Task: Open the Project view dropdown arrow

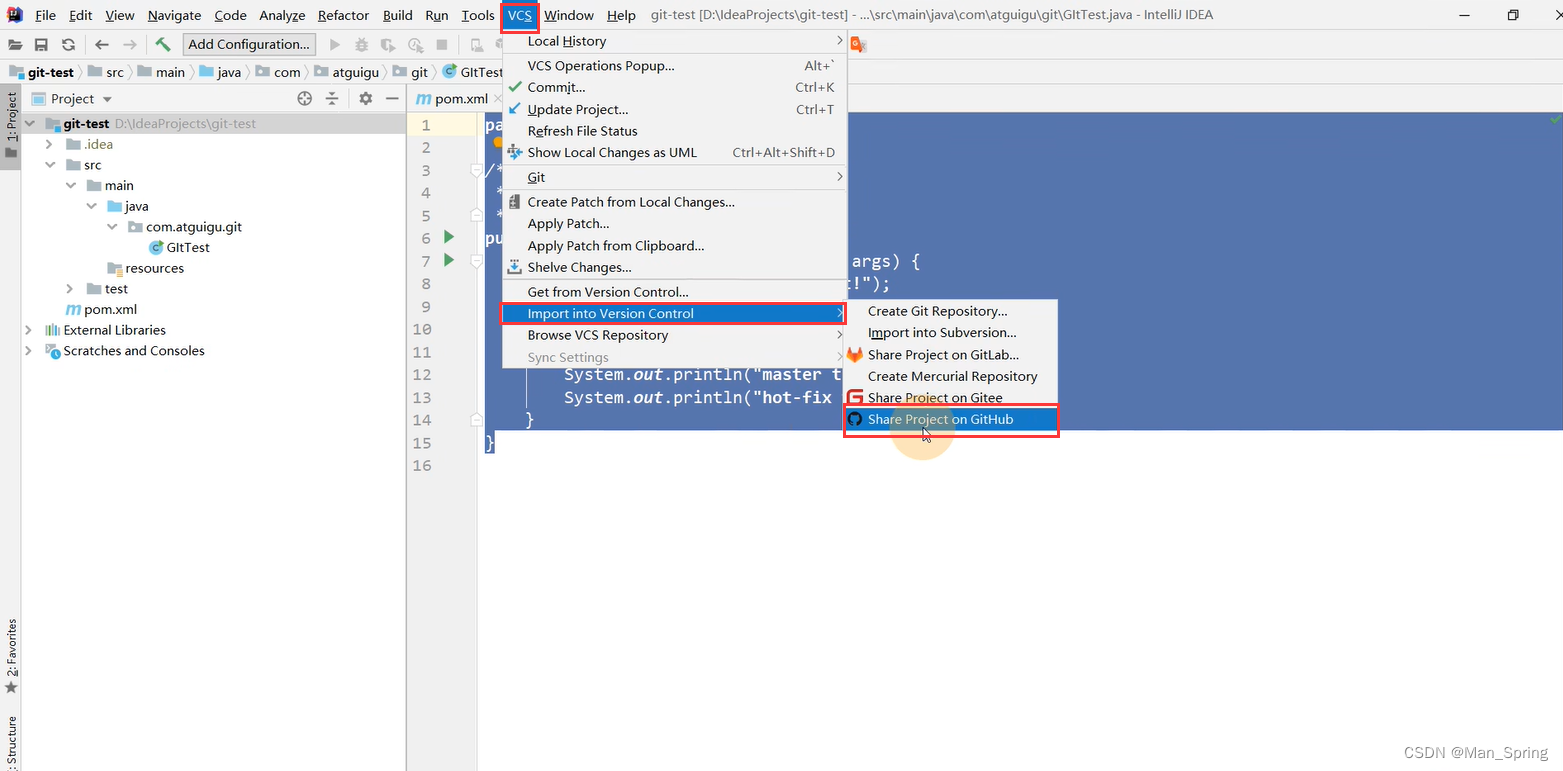Action: [x=107, y=99]
